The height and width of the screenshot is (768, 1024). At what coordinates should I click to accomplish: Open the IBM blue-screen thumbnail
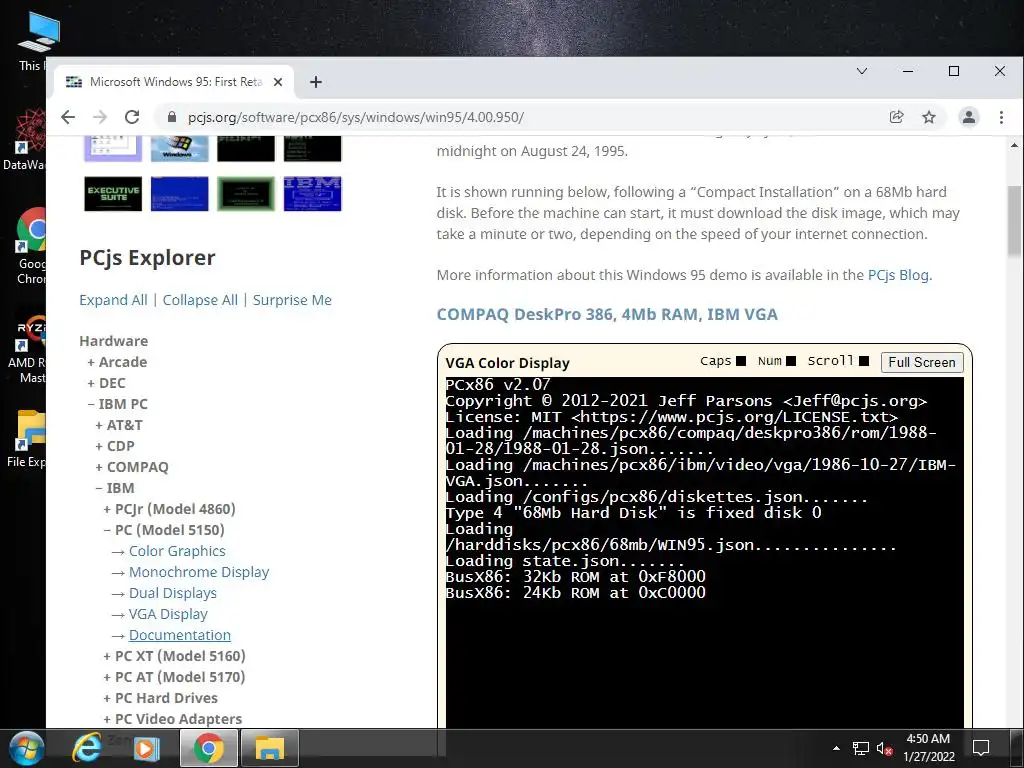(312, 194)
